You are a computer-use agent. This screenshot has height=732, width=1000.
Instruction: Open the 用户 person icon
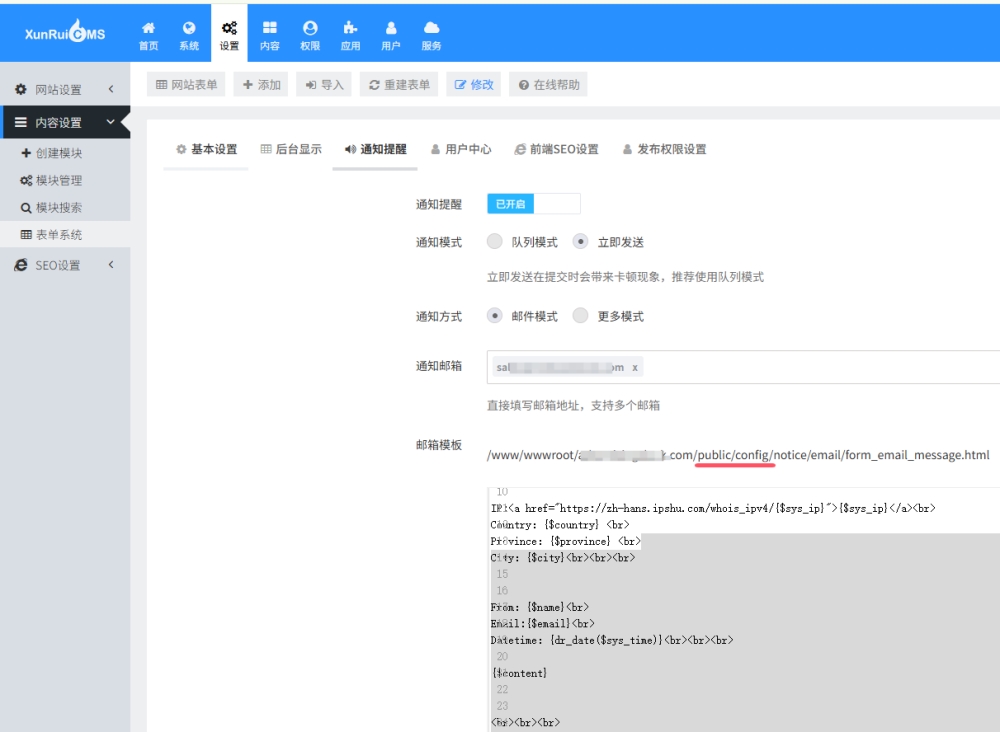(391, 27)
